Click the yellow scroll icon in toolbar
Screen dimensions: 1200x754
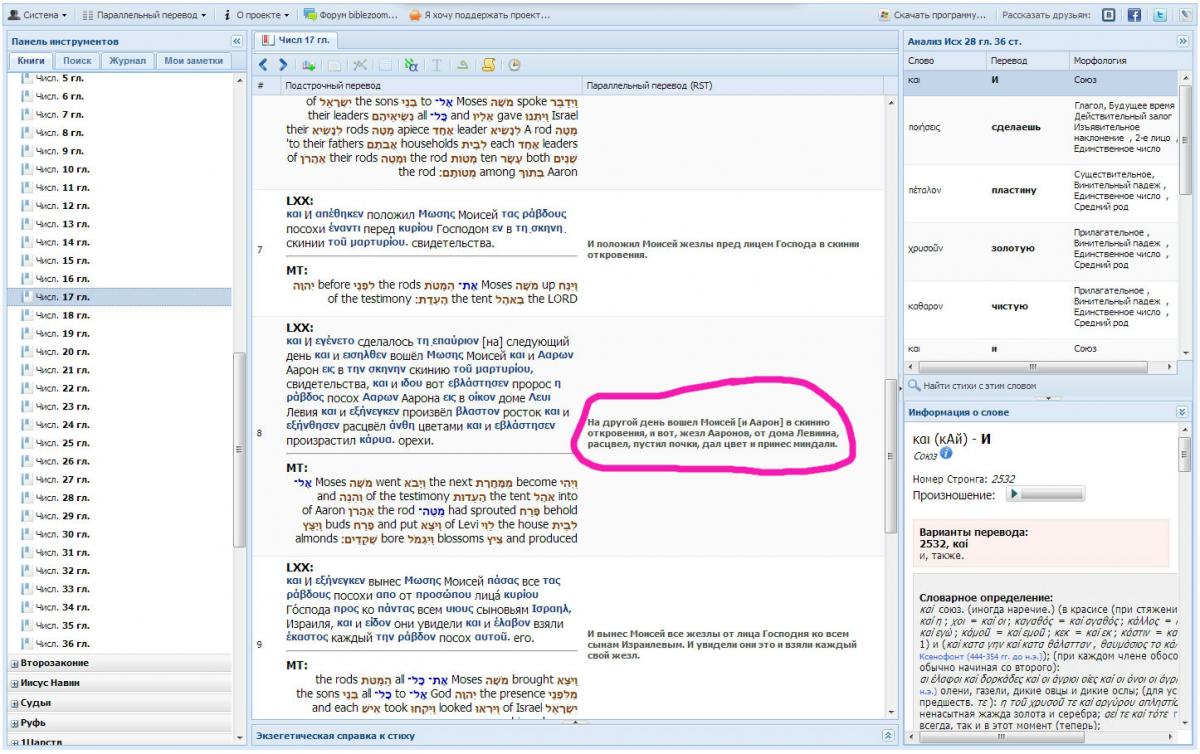(x=489, y=65)
